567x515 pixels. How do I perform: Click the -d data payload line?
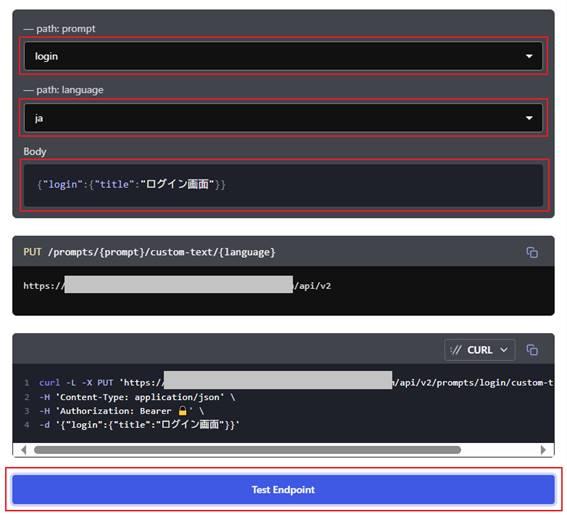[139, 424]
